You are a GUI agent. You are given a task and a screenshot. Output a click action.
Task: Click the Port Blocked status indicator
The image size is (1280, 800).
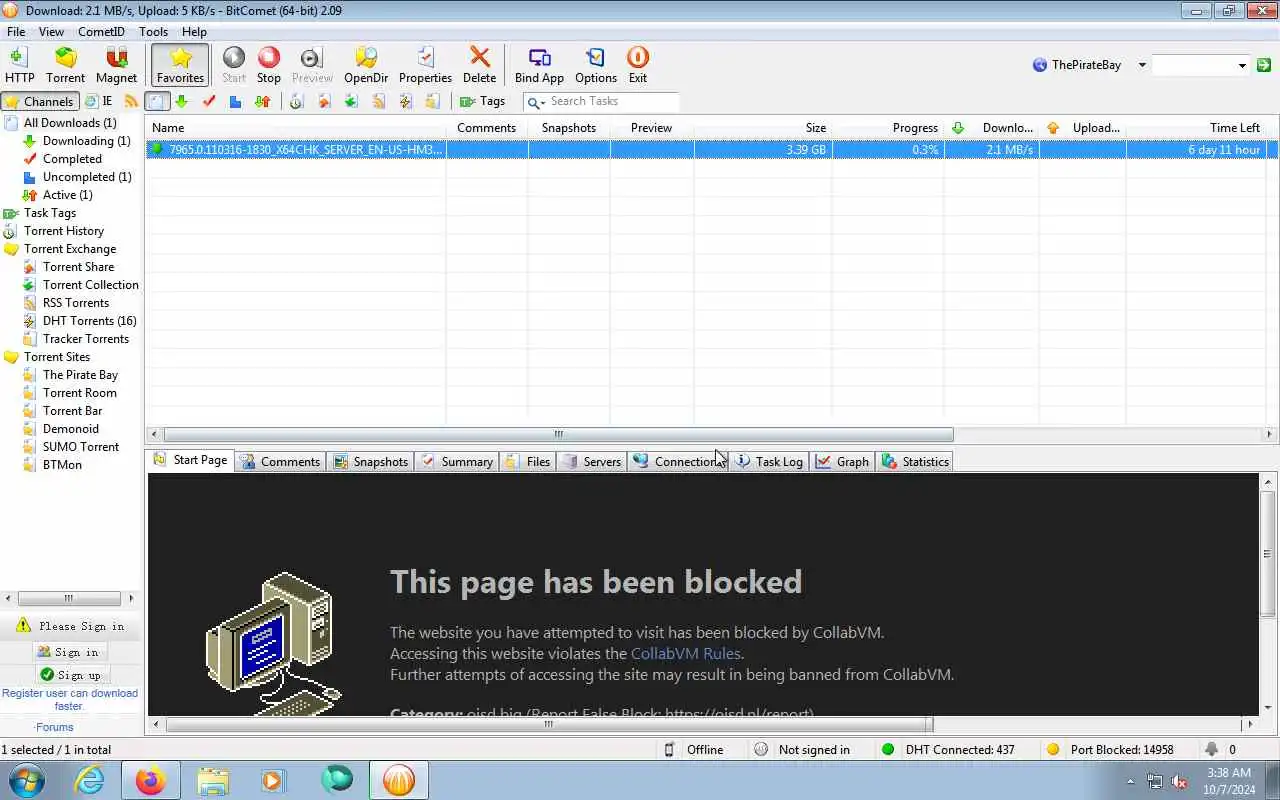[1110, 750]
